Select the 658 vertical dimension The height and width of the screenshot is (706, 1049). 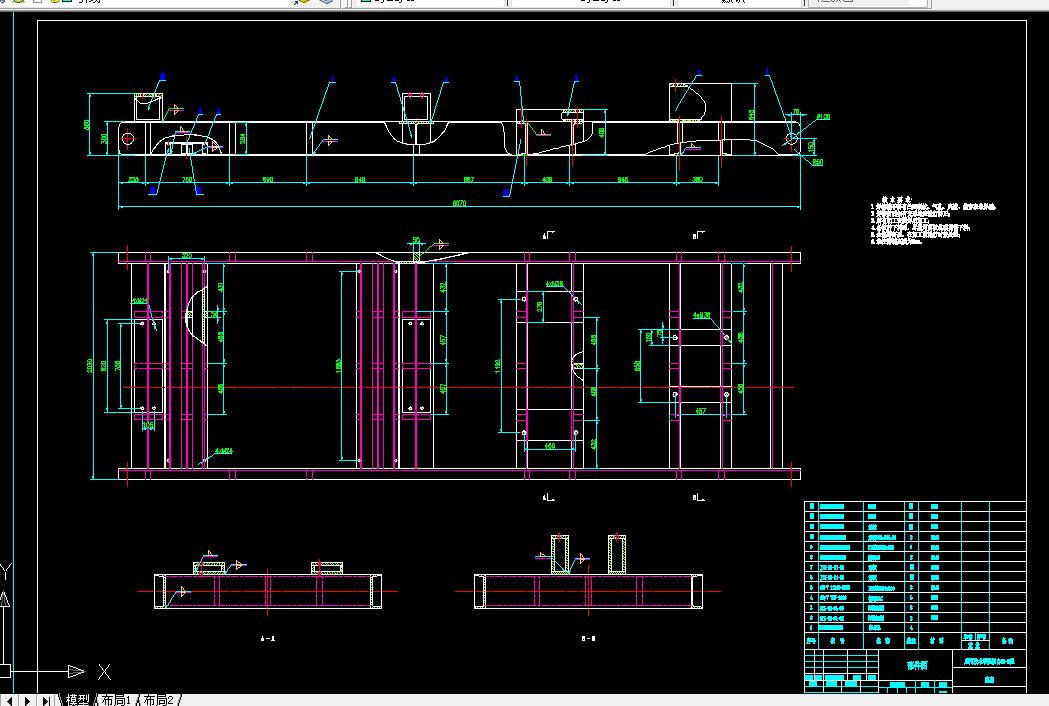click(x=638, y=366)
